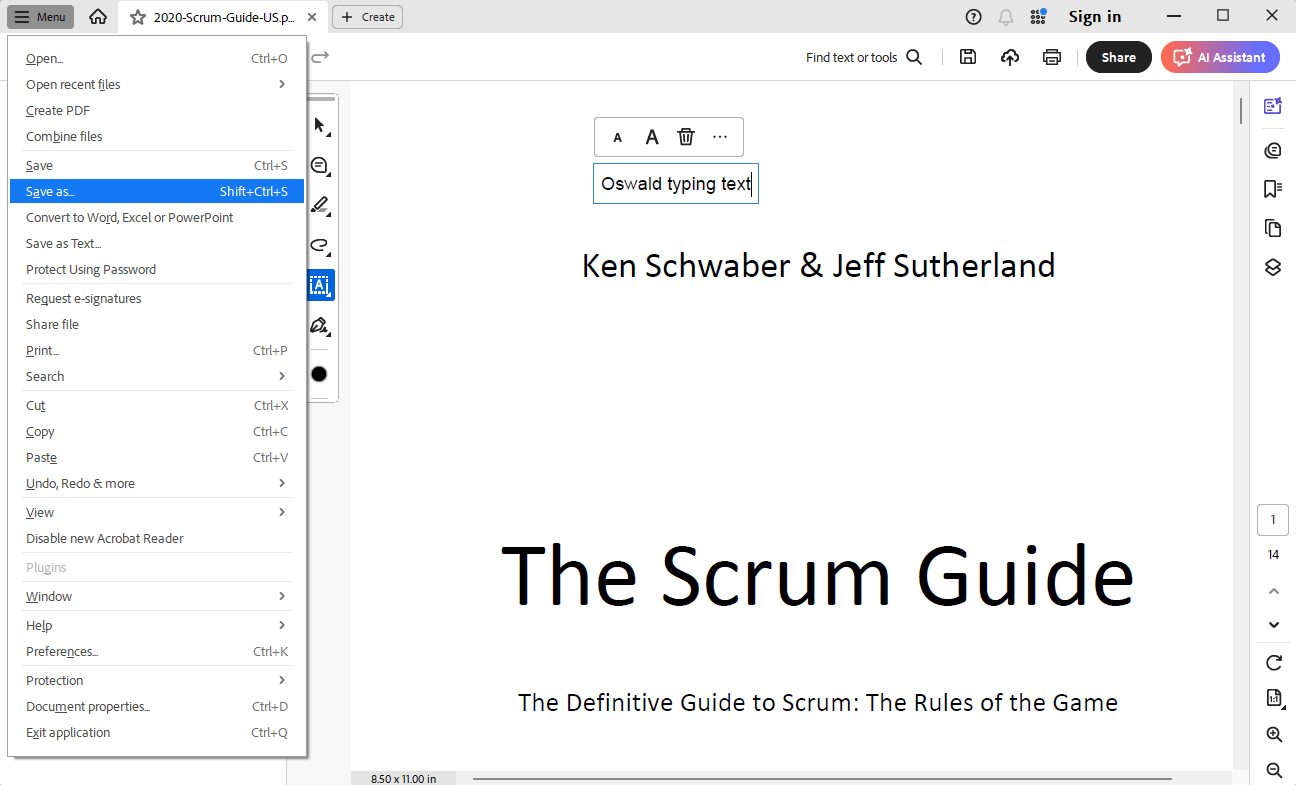1296x785 pixels.
Task: Open the black color picker swatch
Action: [319, 374]
